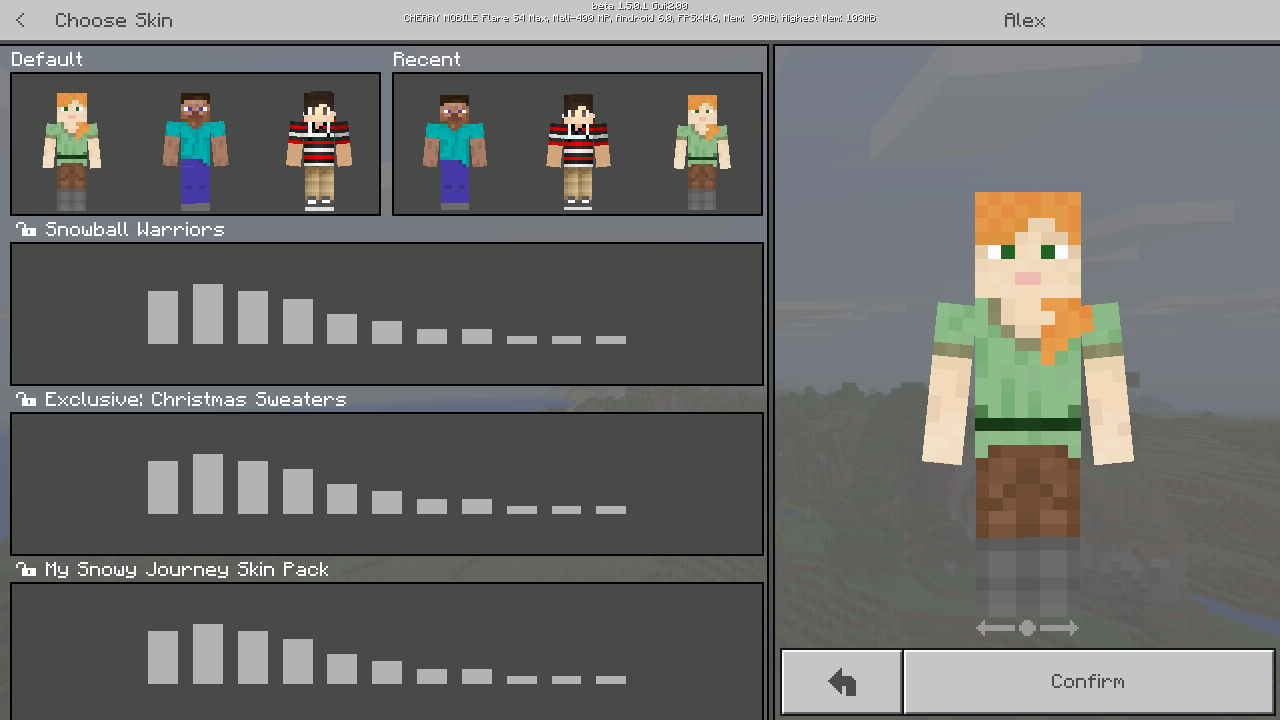Click the "Recent" section heading
The width and height of the screenshot is (1280, 720).
click(x=427, y=59)
